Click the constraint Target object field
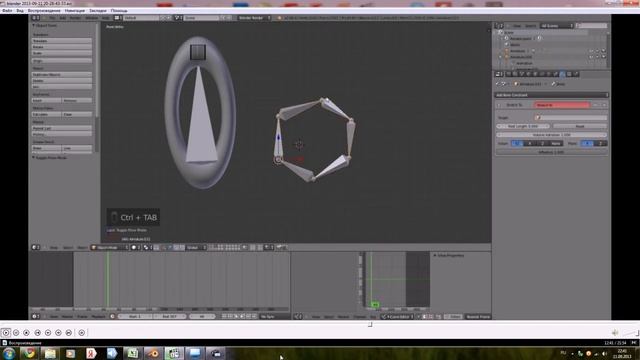The height and width of the screenshot is (360, 640). 571,118
